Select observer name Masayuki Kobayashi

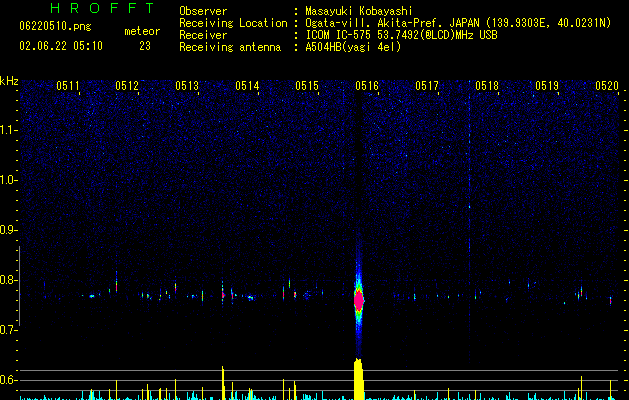359,11
